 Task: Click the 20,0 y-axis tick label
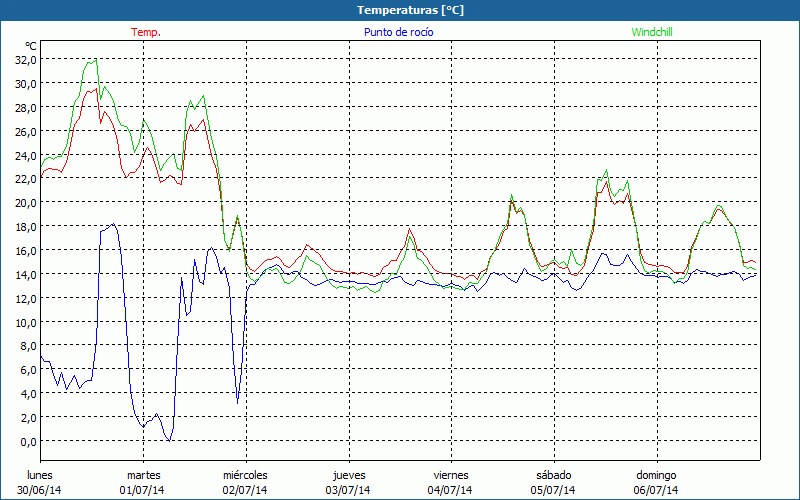click(x=26, y=202)
